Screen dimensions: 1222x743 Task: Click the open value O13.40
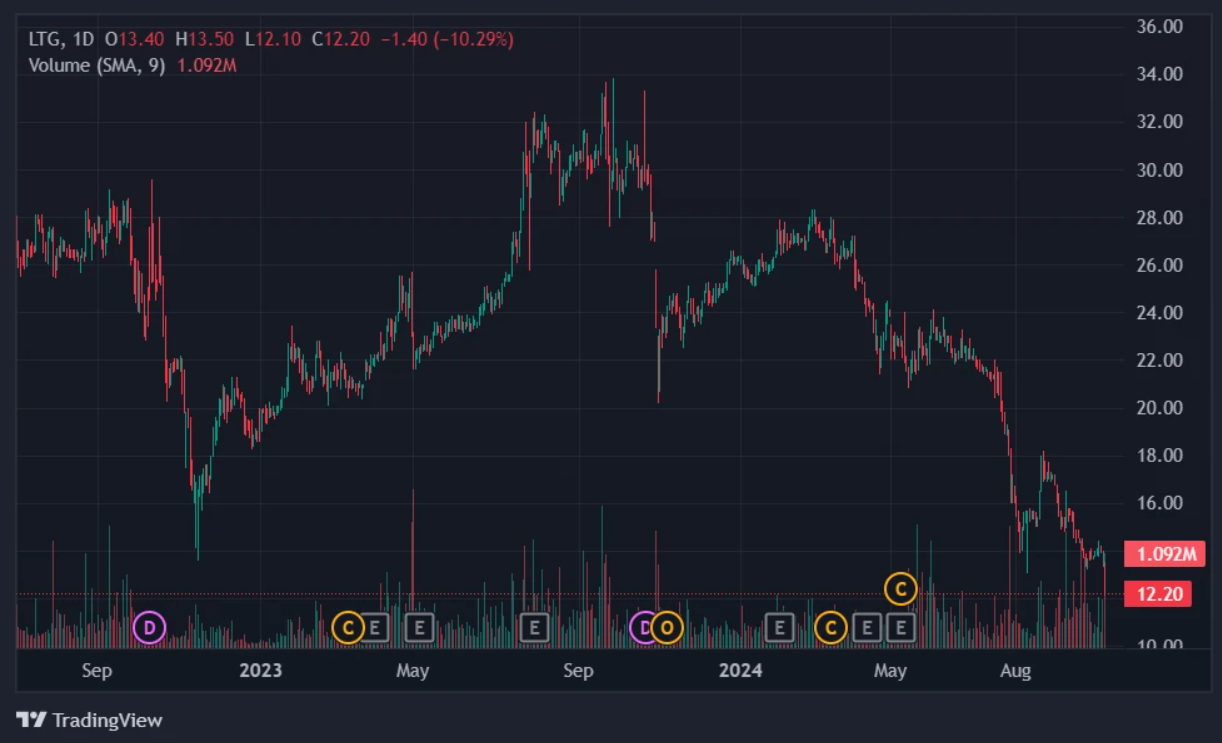(136, 40)
